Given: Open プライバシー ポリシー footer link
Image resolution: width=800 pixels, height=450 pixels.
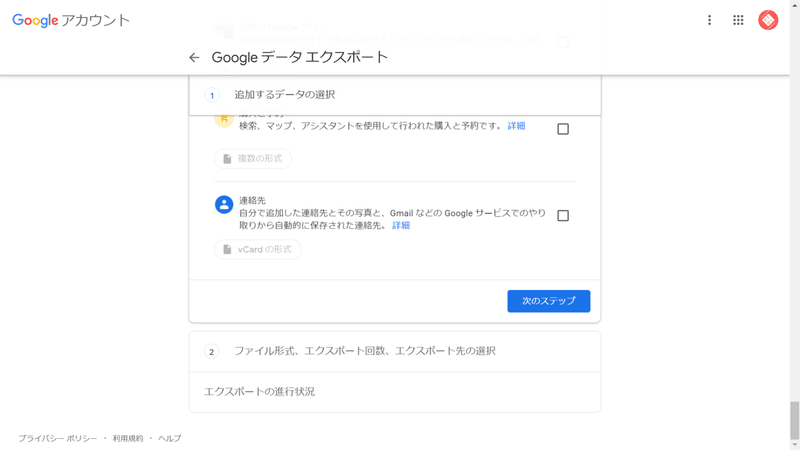Looking at the screenshot, I should pos(58,438).
